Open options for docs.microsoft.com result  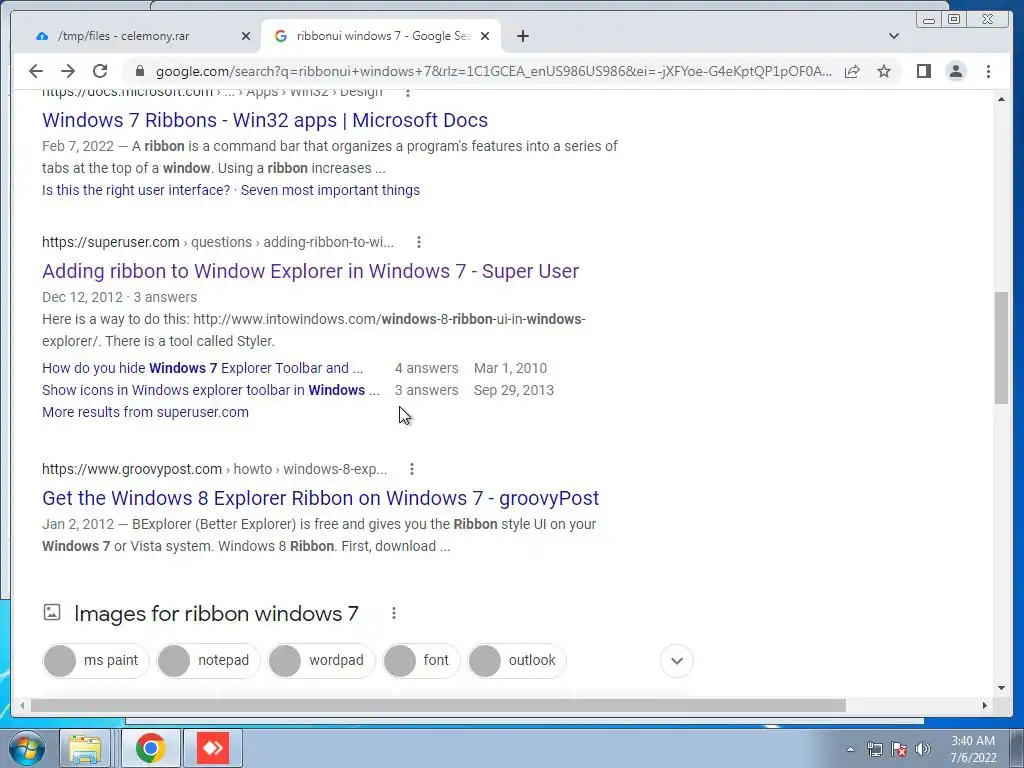(x=408, y=93)
